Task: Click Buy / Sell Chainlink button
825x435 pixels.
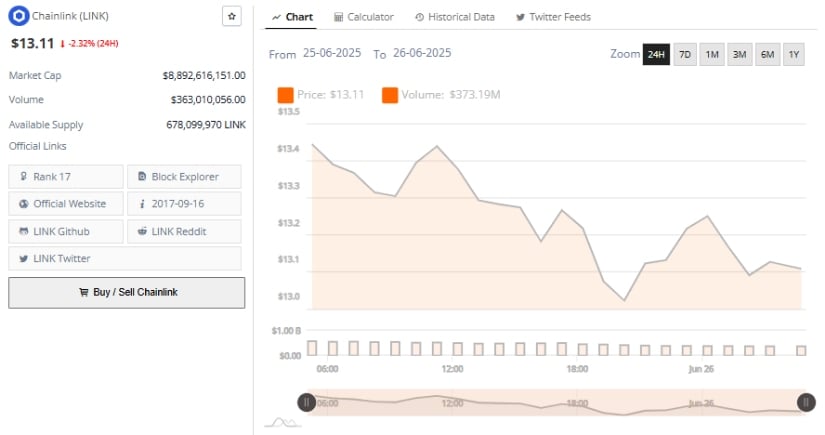Action: 126,292
